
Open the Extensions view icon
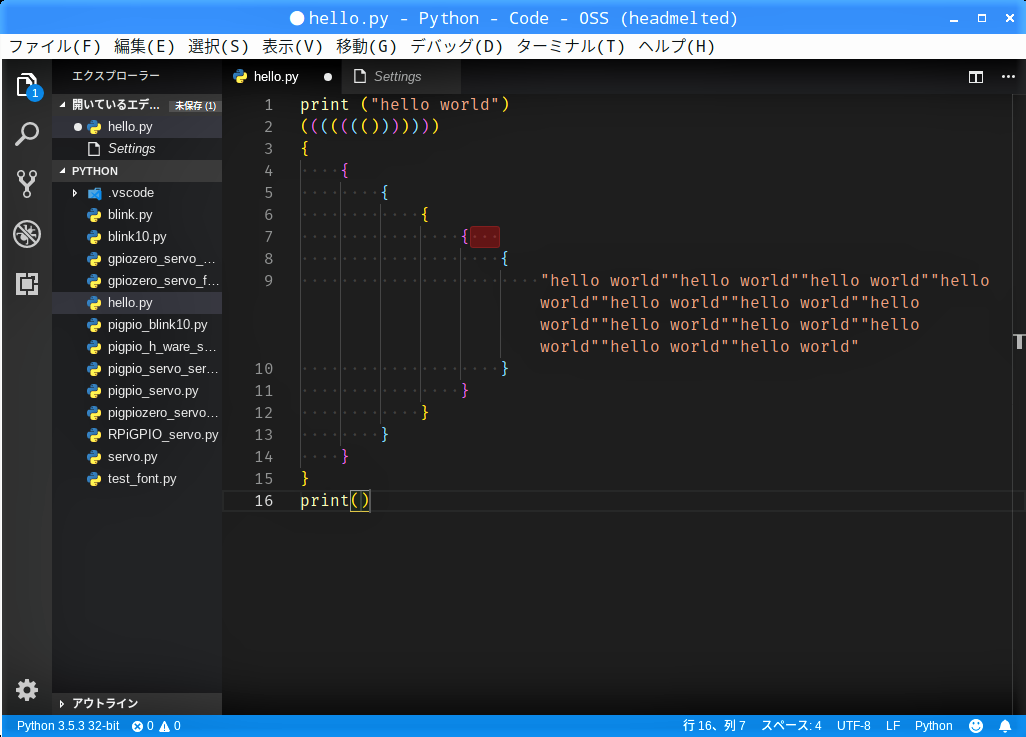coord(27,283)
